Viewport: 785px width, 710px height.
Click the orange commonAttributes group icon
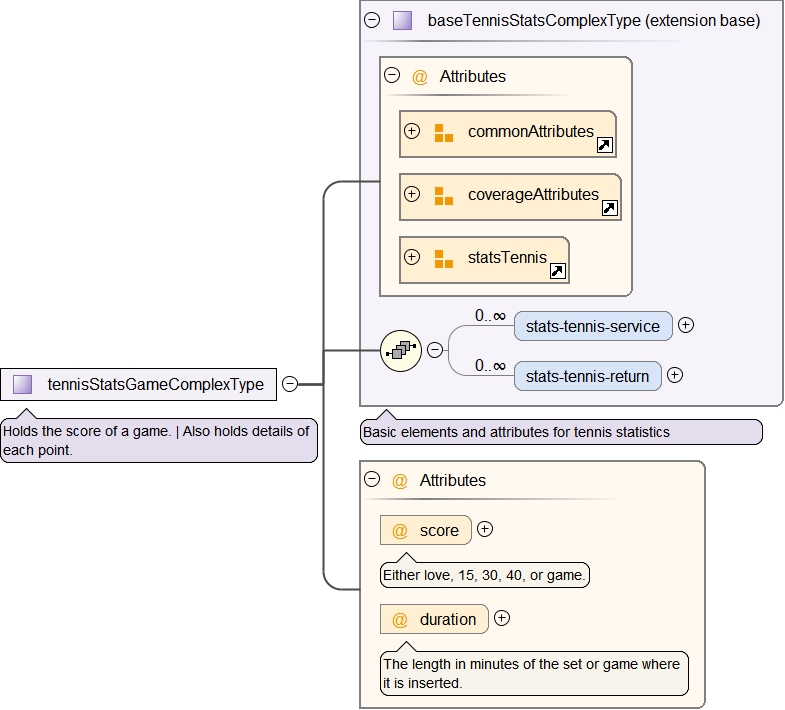tap(444, 132)
